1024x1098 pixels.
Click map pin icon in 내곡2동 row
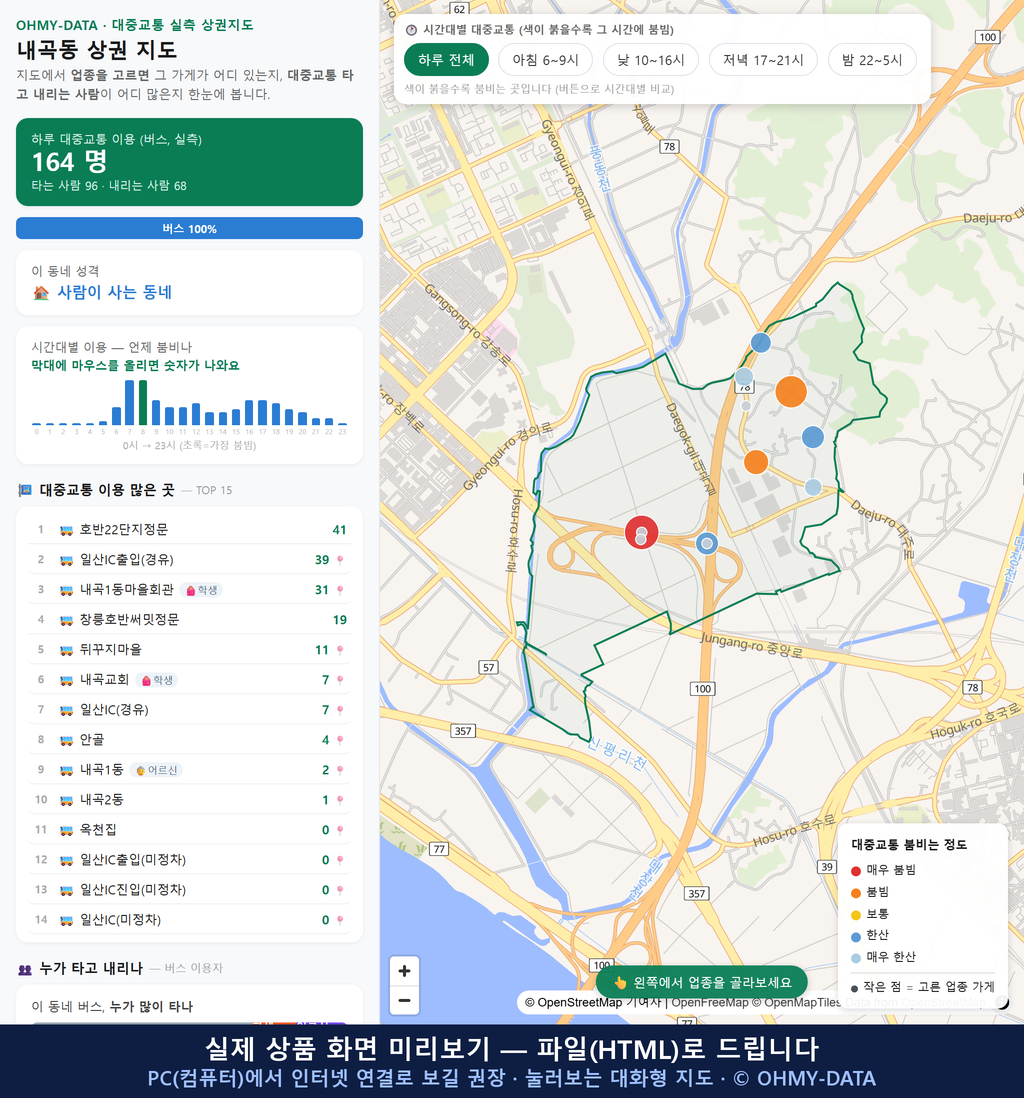(340, 800)
